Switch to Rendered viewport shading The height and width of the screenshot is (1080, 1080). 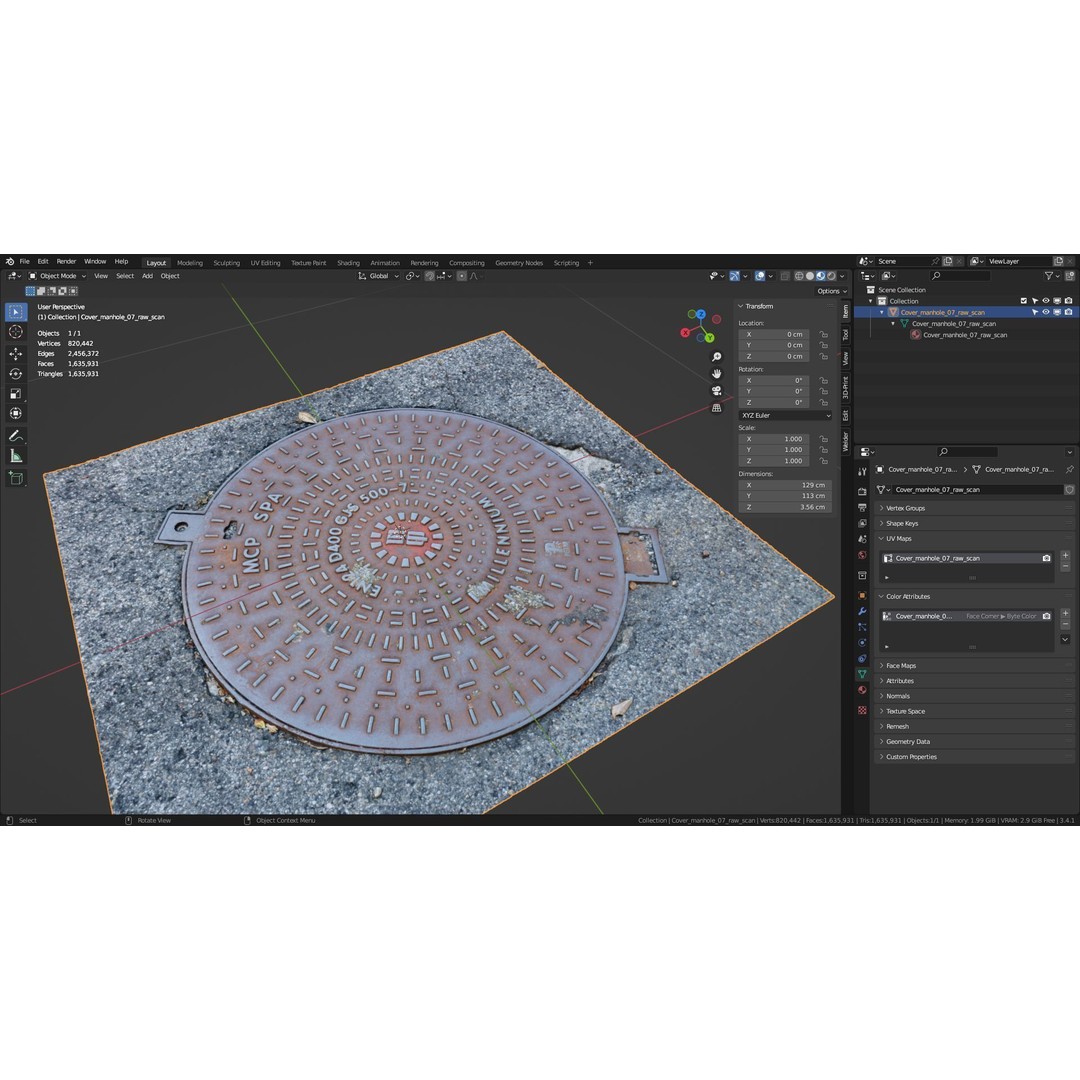tap(831, 276)
